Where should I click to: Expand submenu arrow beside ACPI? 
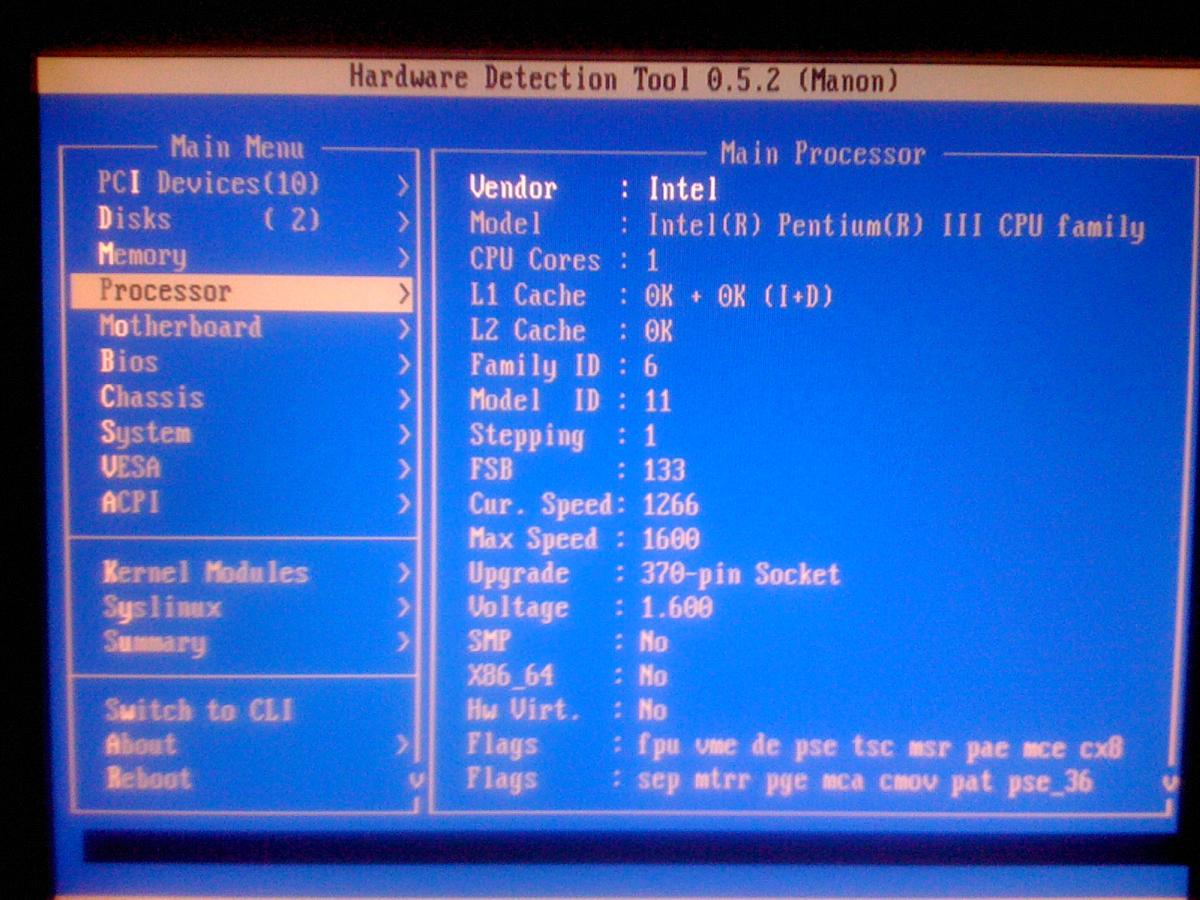pyautogui.click(x=403, y=503)
